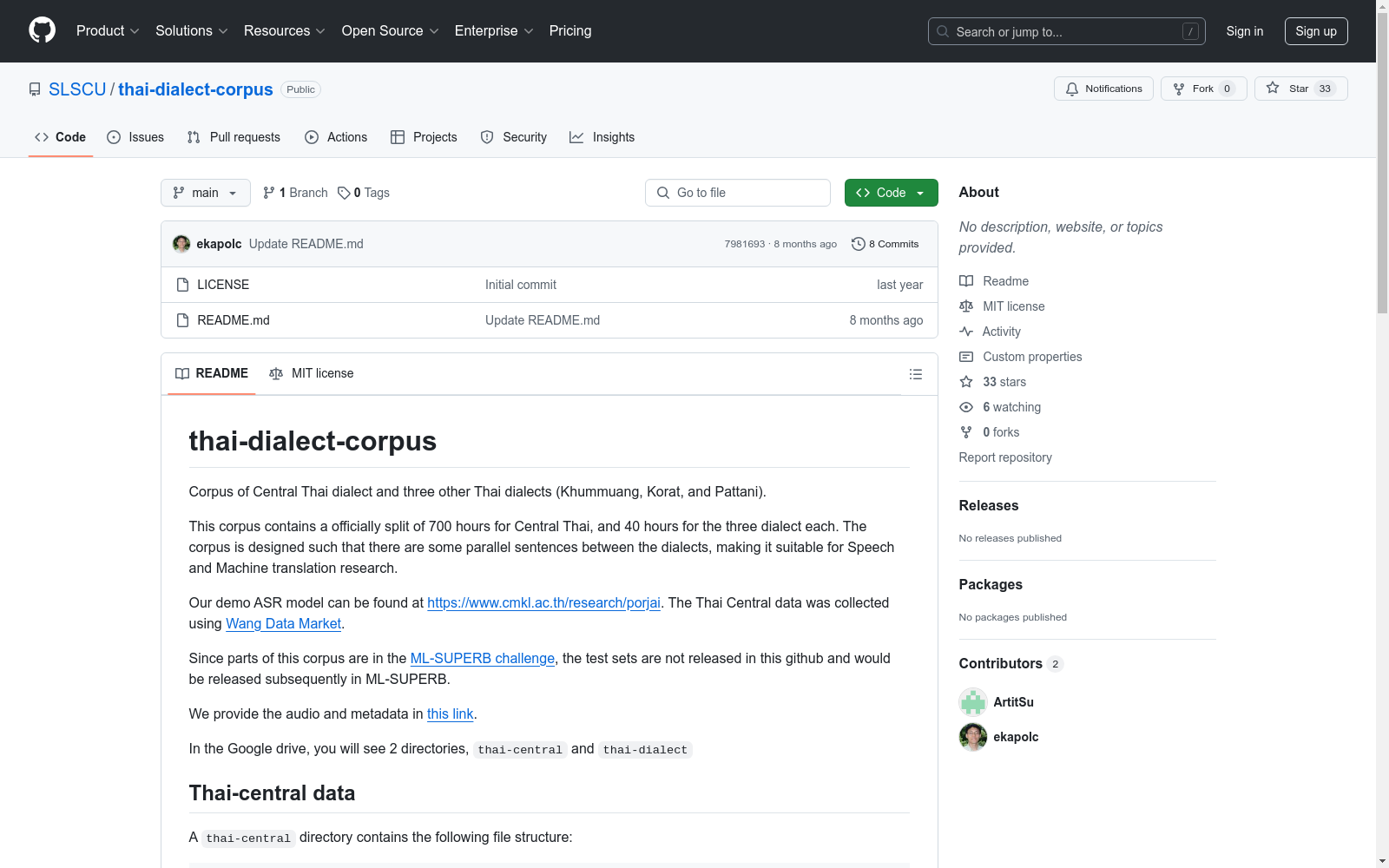
Task: Open the Contributors section heading
Action: point(1010,663)
